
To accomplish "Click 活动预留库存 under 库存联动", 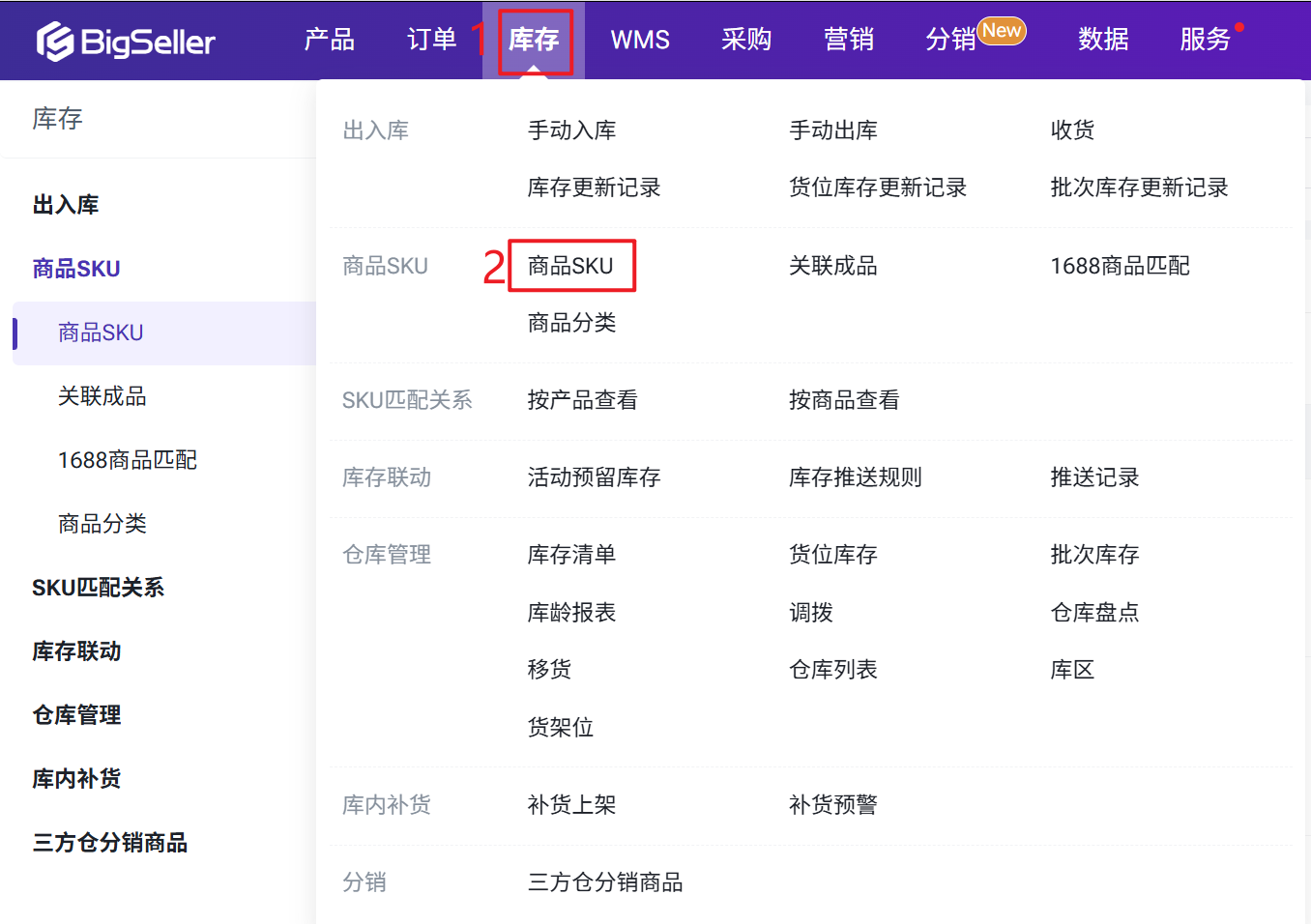I will click(594, 477).
